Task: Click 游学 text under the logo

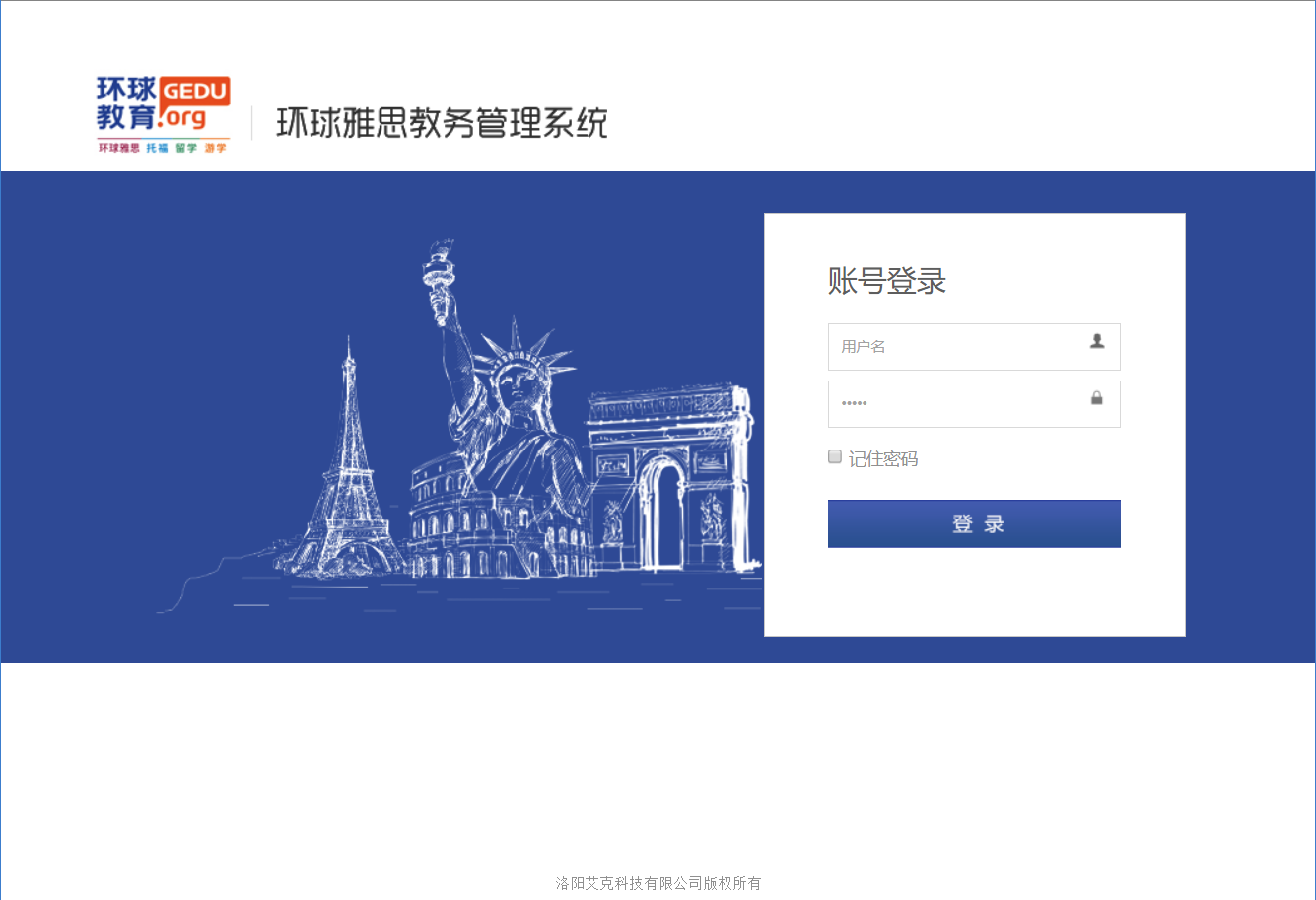Action: point(216,148)
